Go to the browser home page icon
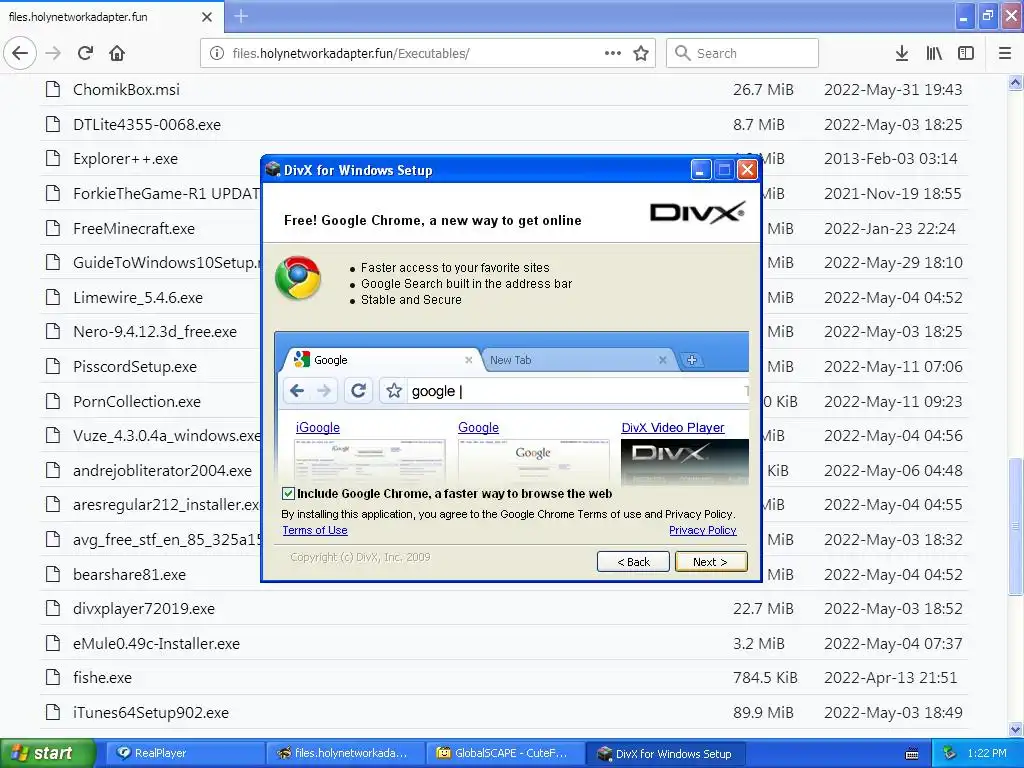 [x=117, y=53]
